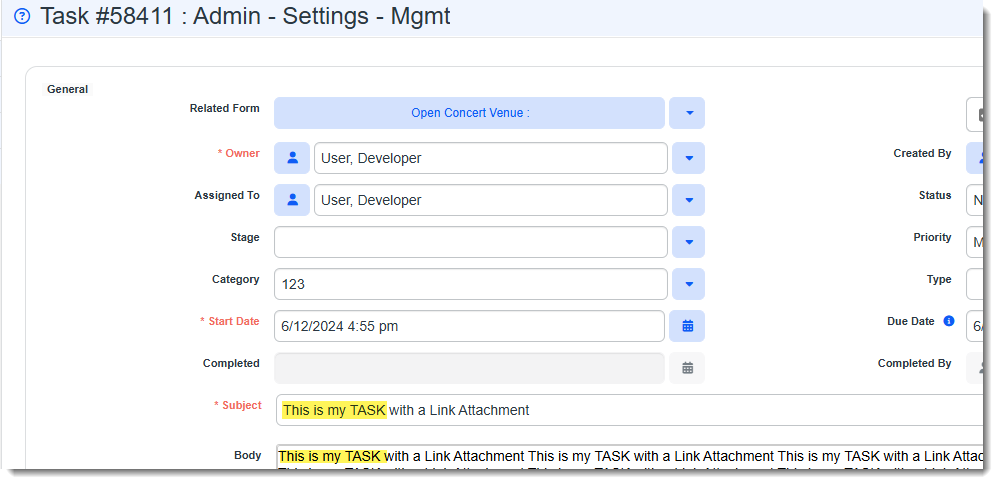Click the Assigned To user lookup icon

[x=292, y=200]
